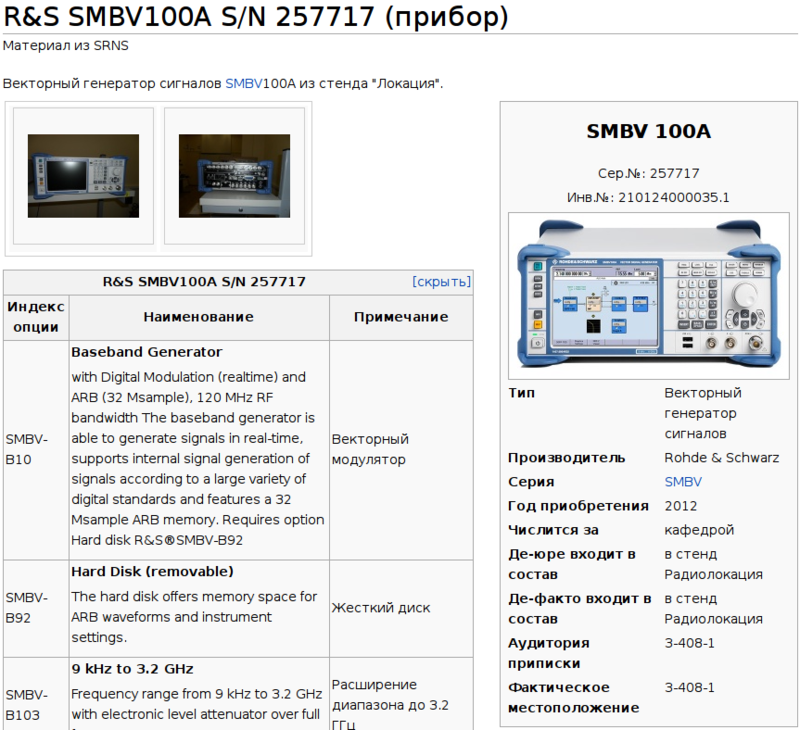
Task: Select the 'Год приобретения' label
Action: pos(578,506)
